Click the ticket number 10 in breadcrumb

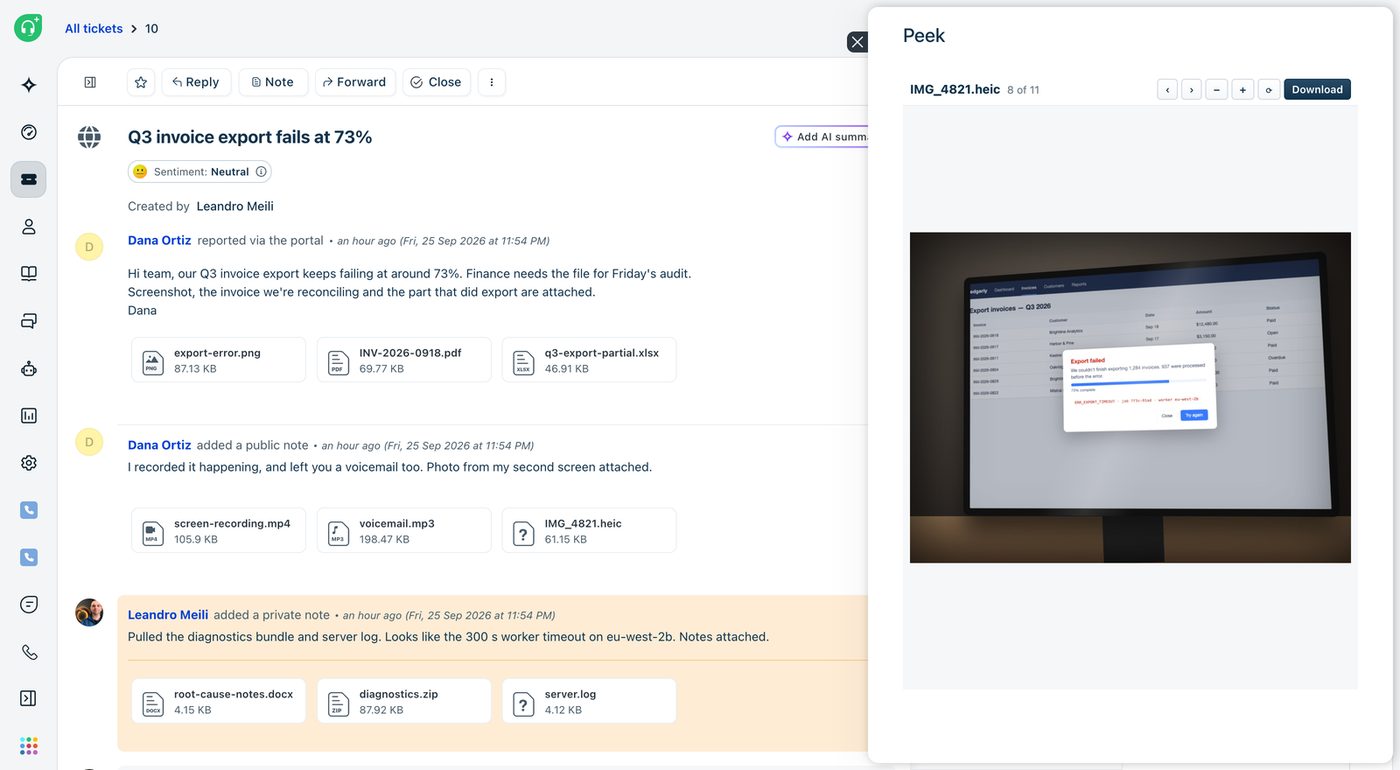[x=152, y=29]
